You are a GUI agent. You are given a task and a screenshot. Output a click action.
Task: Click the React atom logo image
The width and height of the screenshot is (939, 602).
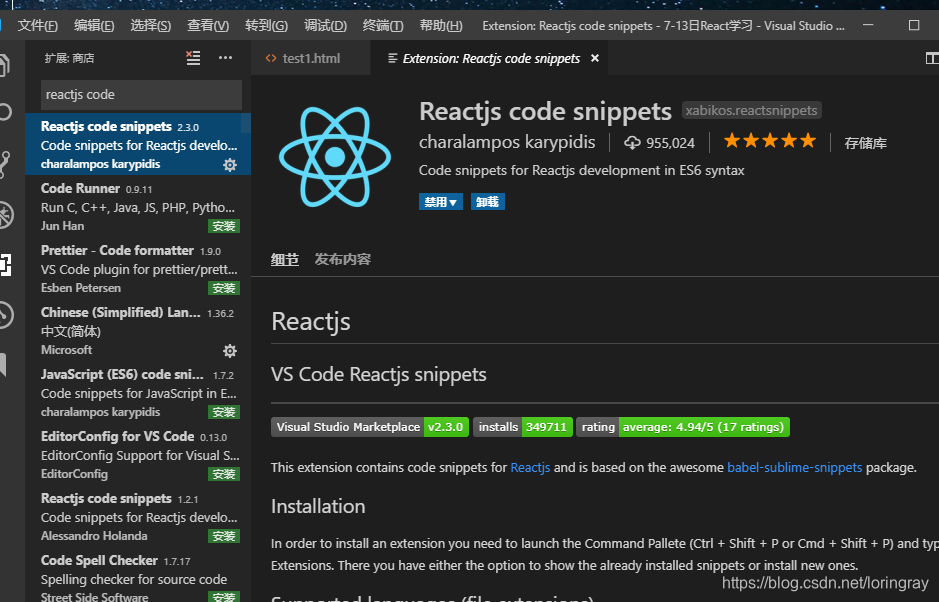pos(335,157)
